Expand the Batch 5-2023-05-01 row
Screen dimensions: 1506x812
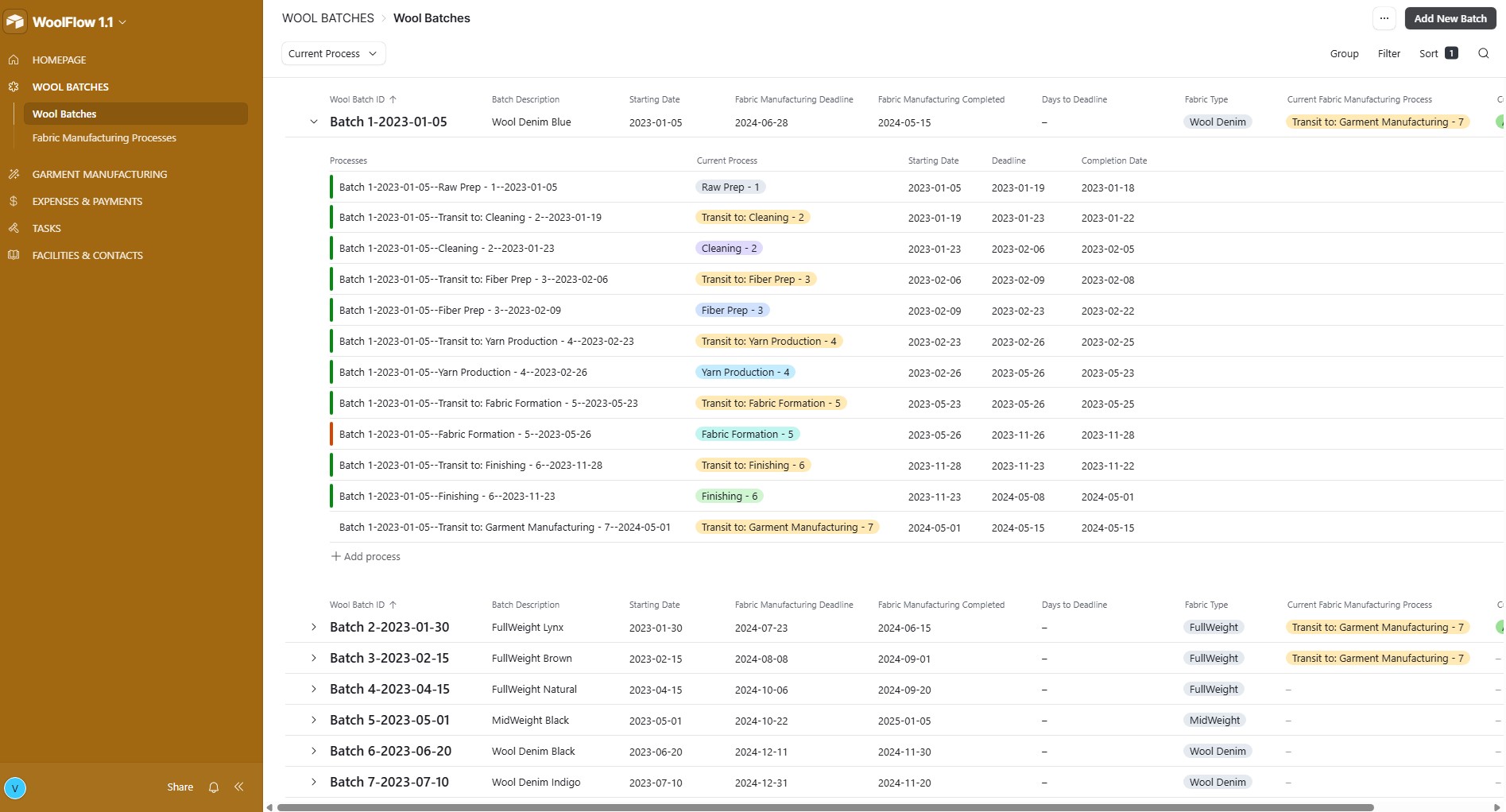pyautogui.click(x=313, y=720)
